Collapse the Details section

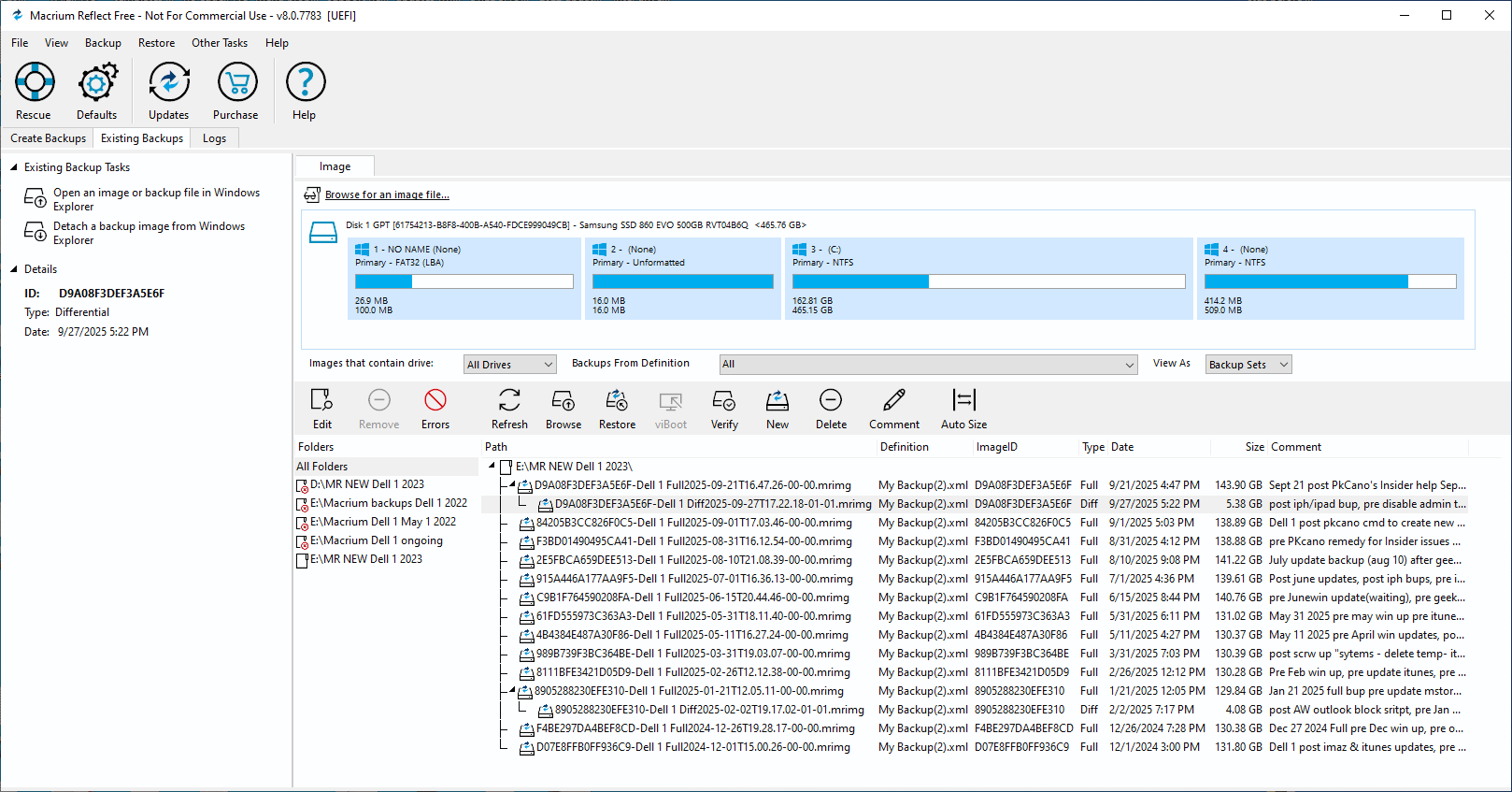point(14,269)
